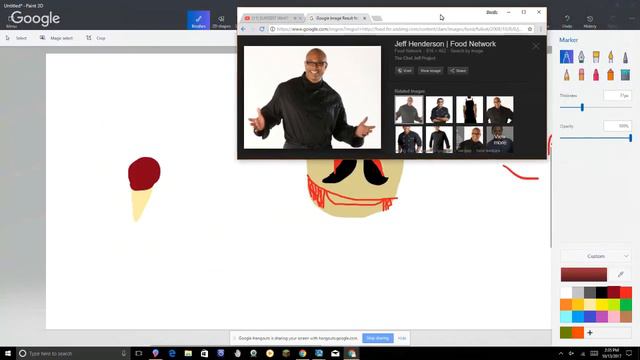Click the Share button
Screen dimensions: 640x360
click(458, 71)
